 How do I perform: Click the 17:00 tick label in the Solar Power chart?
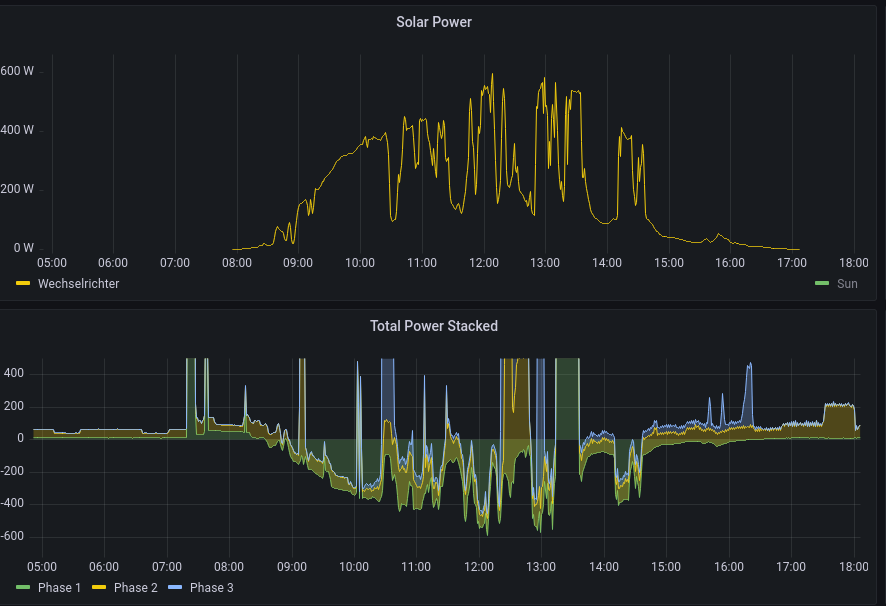click(792, 263)
